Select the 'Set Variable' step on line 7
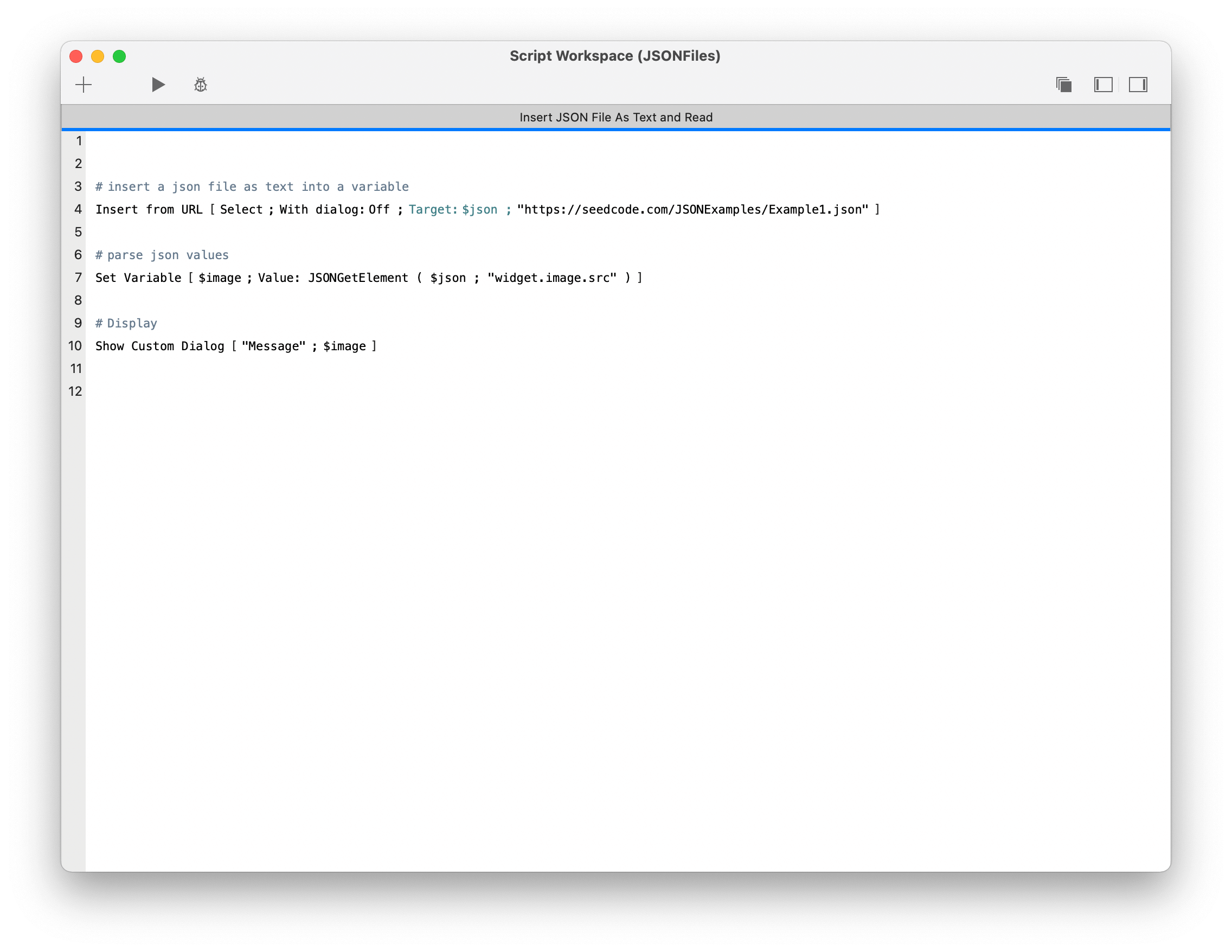1232x952 pixels. point(139,278)
